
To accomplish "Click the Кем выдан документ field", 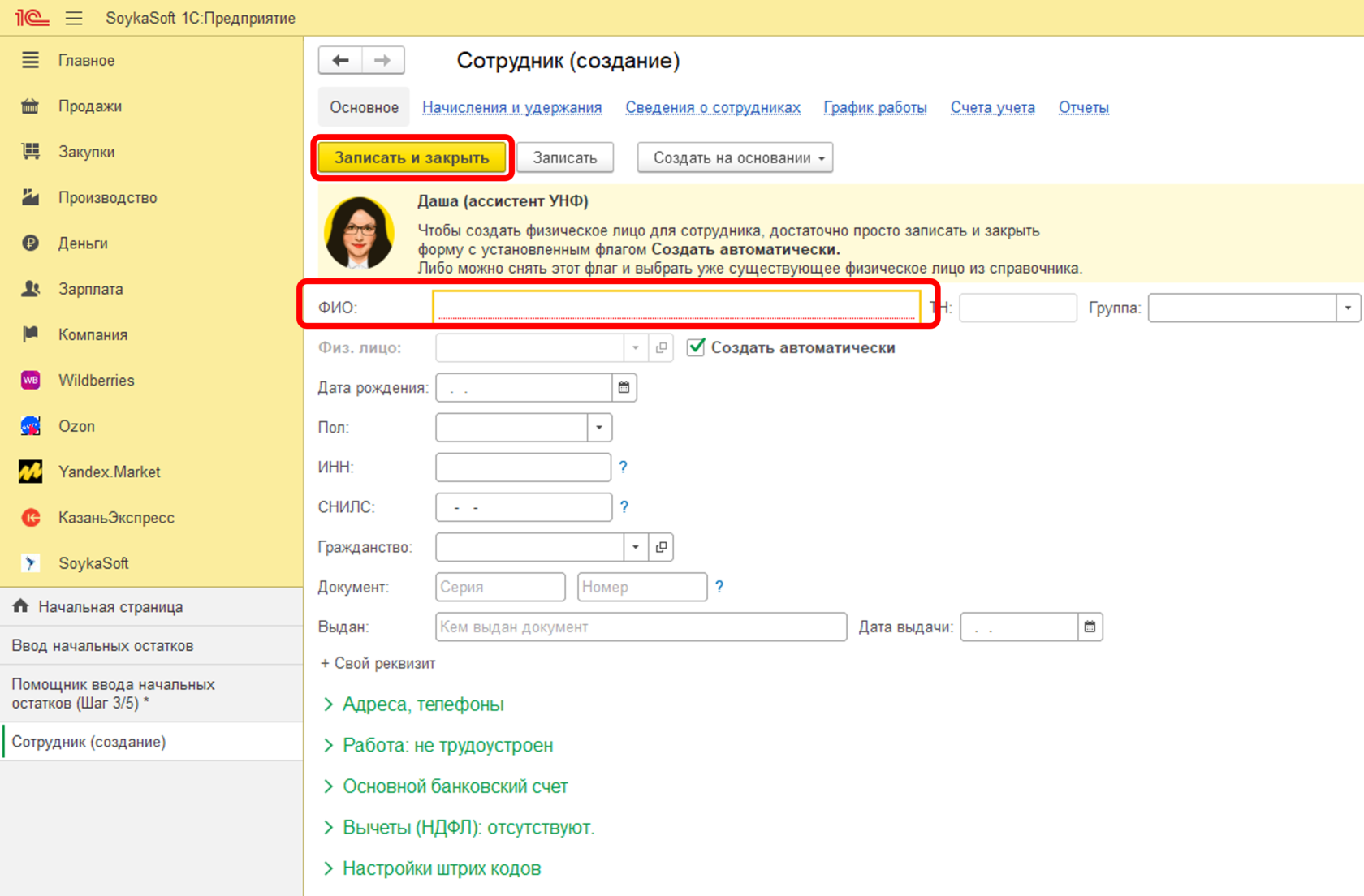I will tap(641, 627).
